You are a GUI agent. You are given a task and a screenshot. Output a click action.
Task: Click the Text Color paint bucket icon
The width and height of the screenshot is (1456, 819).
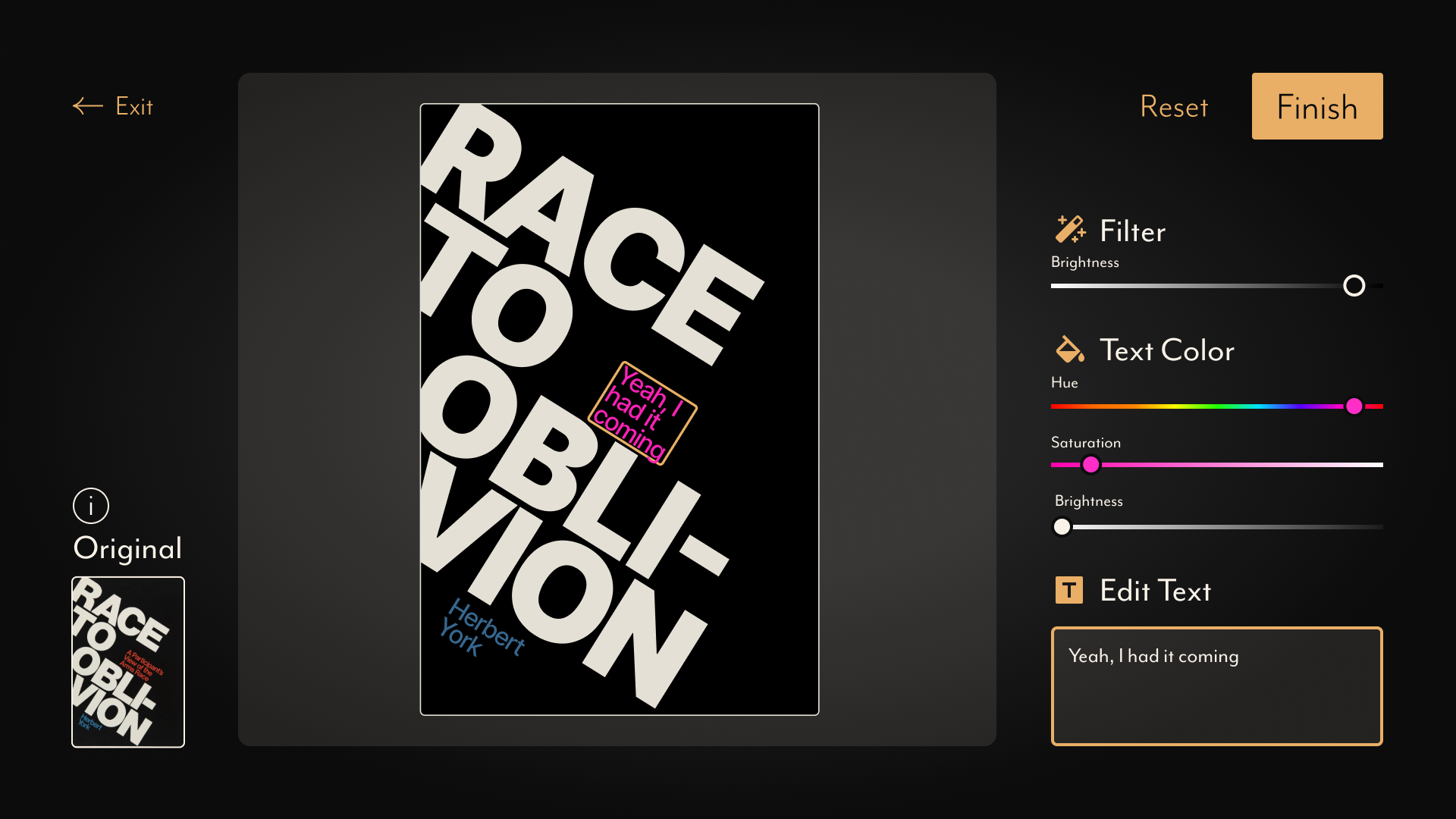[1070, 350]
